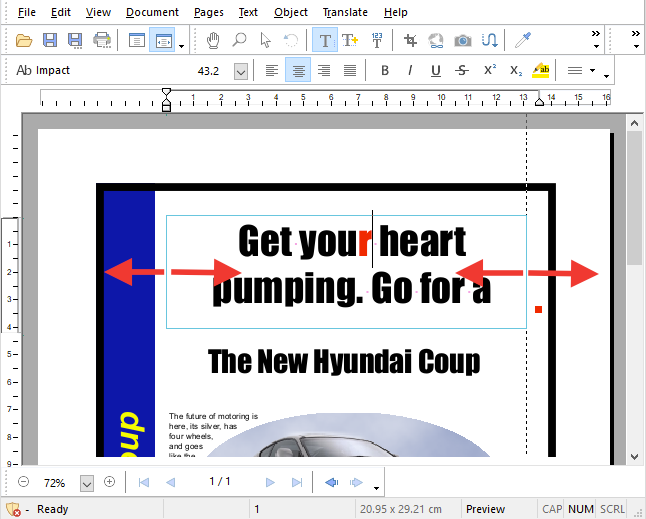Screen dimensions: 646x519
Task: Click the vertical scrollbar down arrow
Action: coord(634,456)
